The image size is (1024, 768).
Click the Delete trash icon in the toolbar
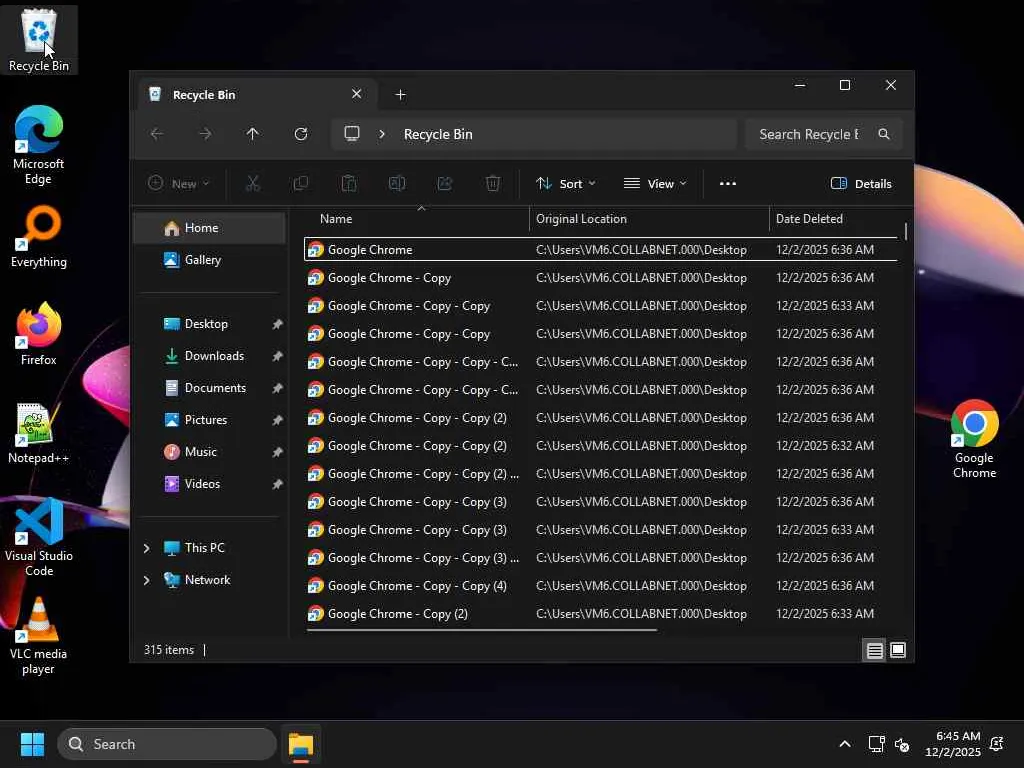click(493, 184)
